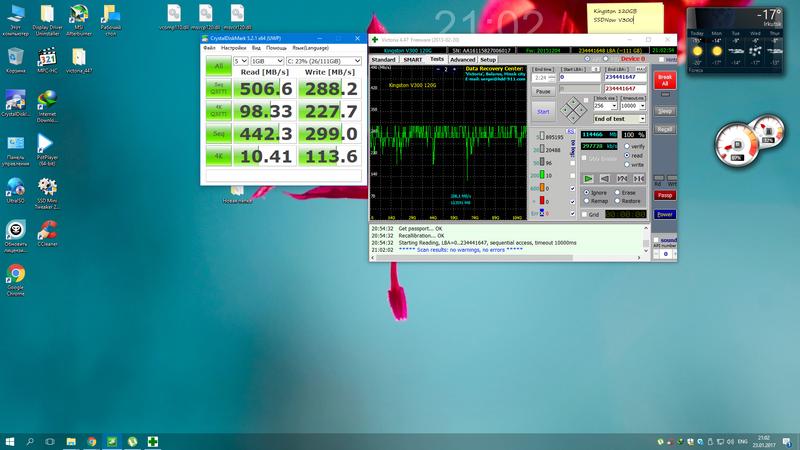The height and width of the screenshot is (450, 800).
Task: Select Internet Download Manager desktop icon
Action: click(47, 106)
